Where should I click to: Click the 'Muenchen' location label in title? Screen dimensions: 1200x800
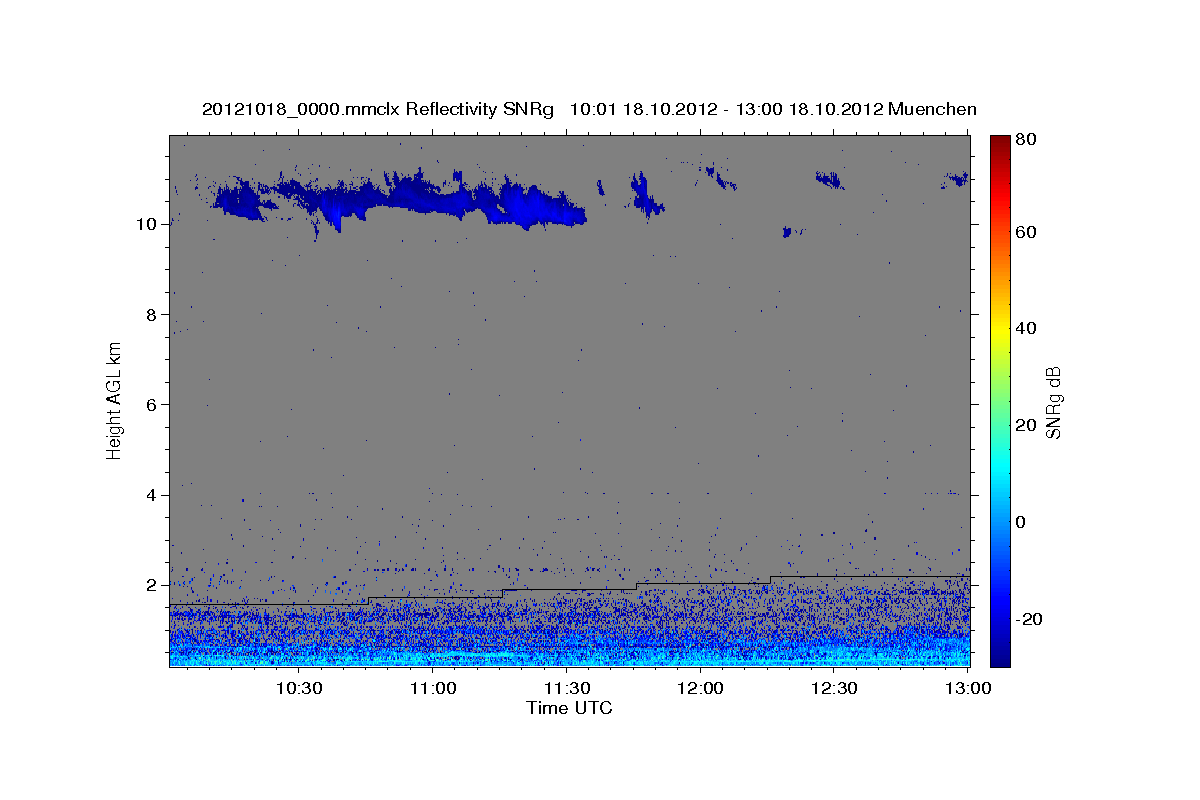pyautogui.click(x=931, y=109)
